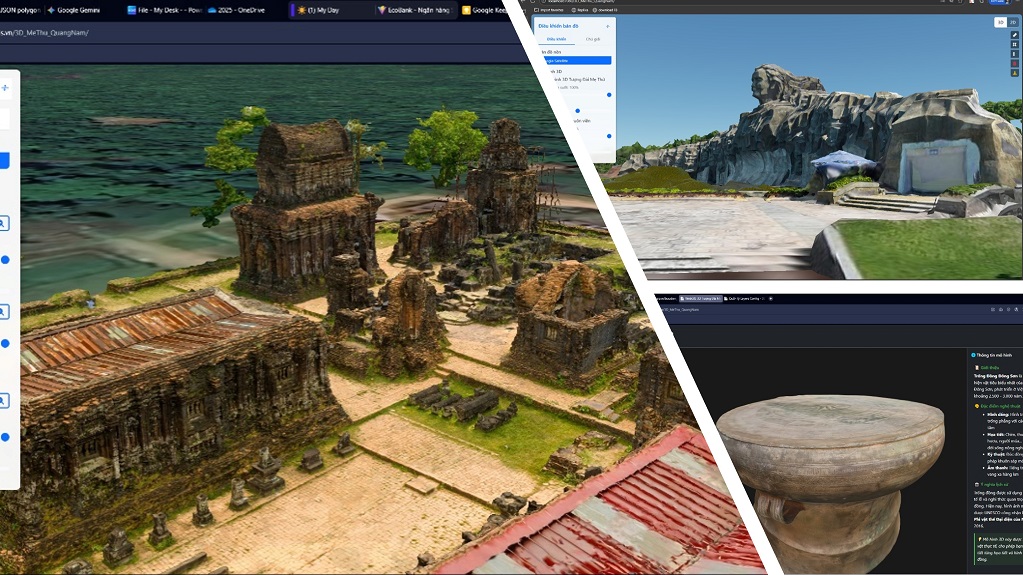Viewport: 1023px width, 575px height.
Task: Click the blue selected option in left sidebar
Action: tap(4, 161)
